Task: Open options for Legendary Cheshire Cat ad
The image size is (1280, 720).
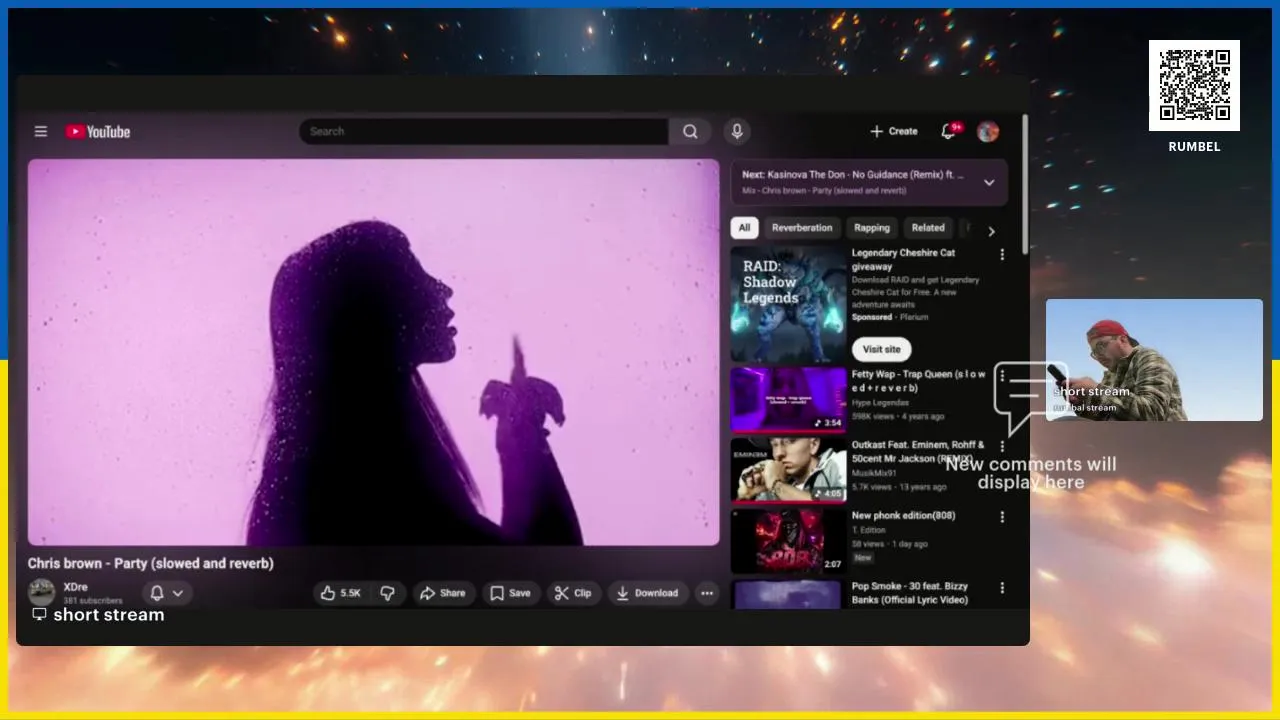Action: [x=1002, y=255]
